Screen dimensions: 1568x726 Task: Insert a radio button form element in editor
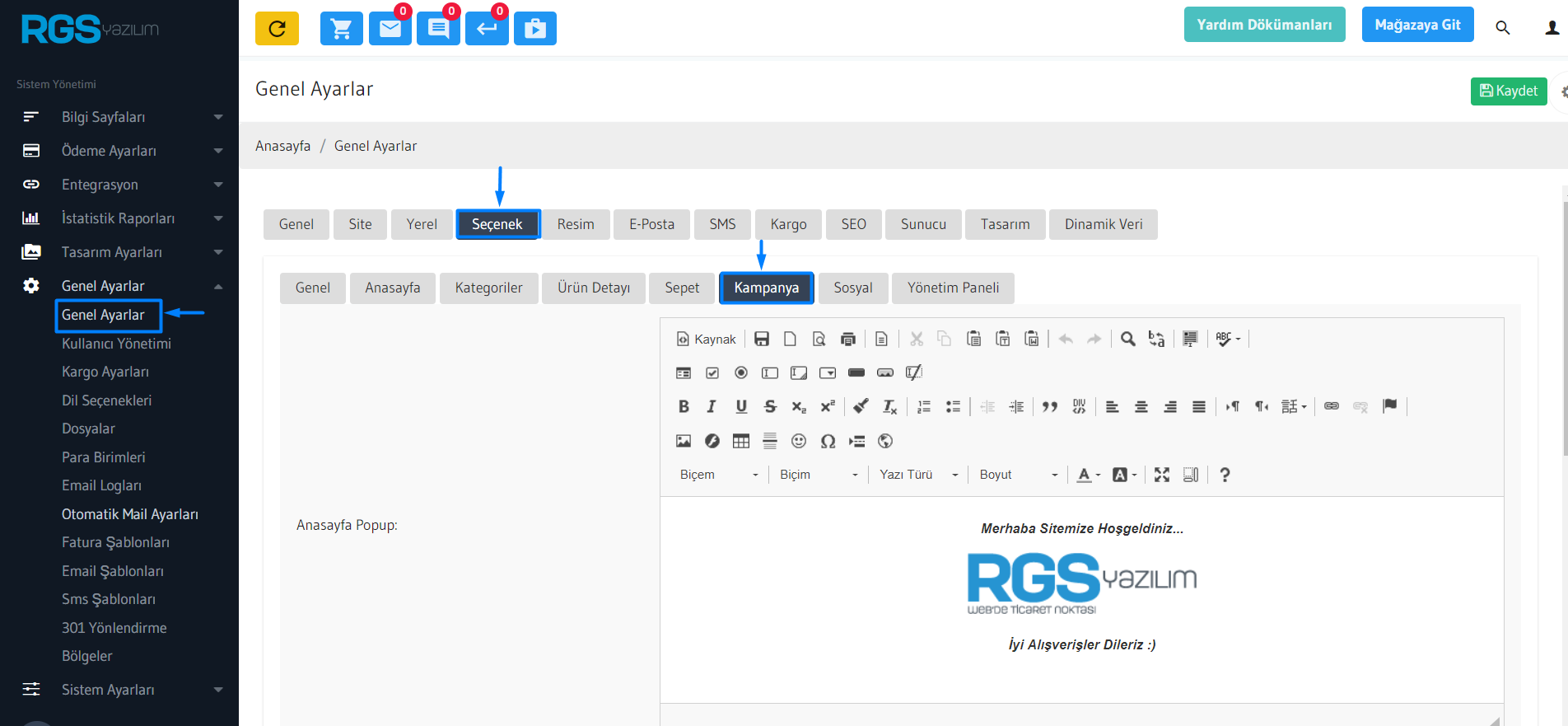(x=741, y=372)
